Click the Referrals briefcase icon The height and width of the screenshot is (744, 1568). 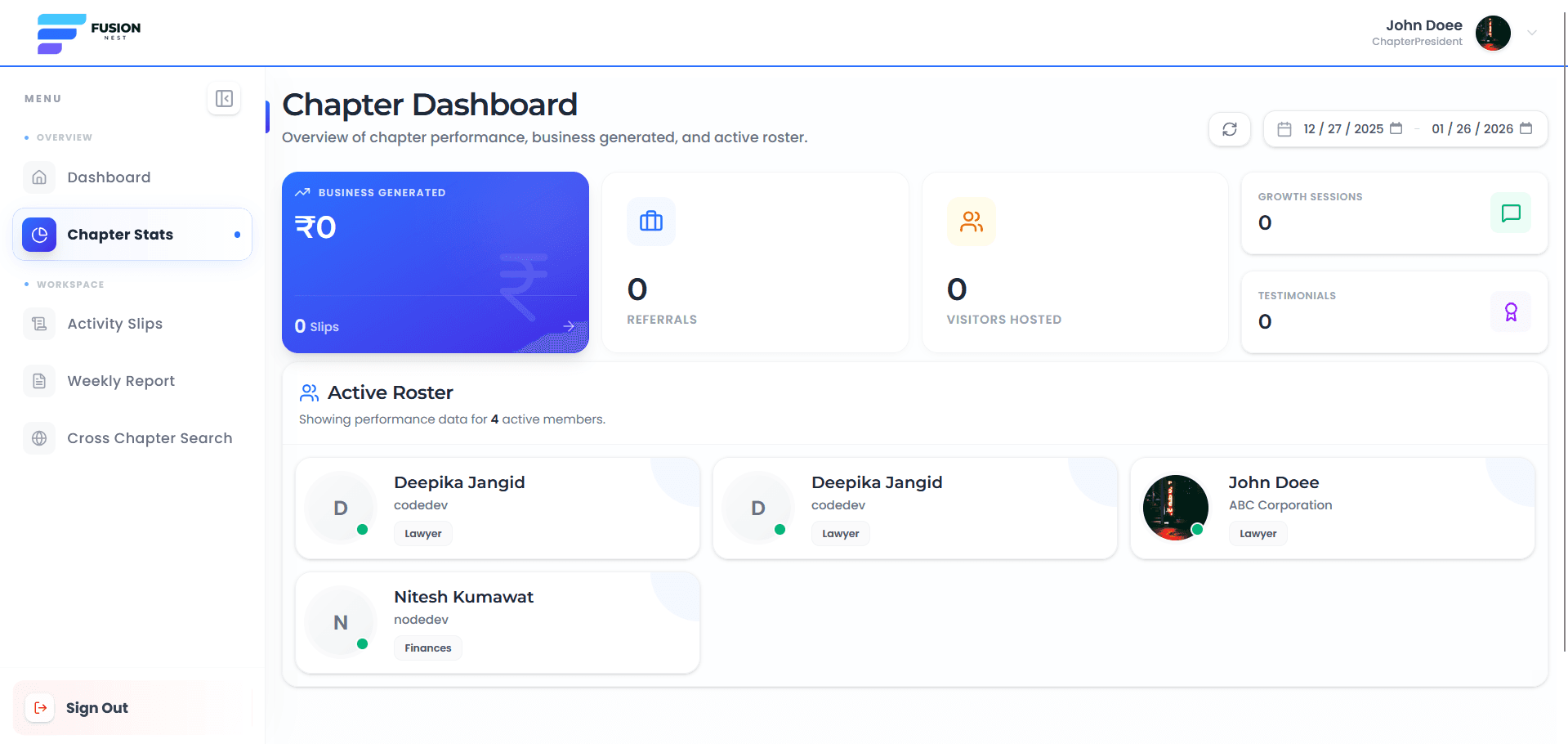650,221
